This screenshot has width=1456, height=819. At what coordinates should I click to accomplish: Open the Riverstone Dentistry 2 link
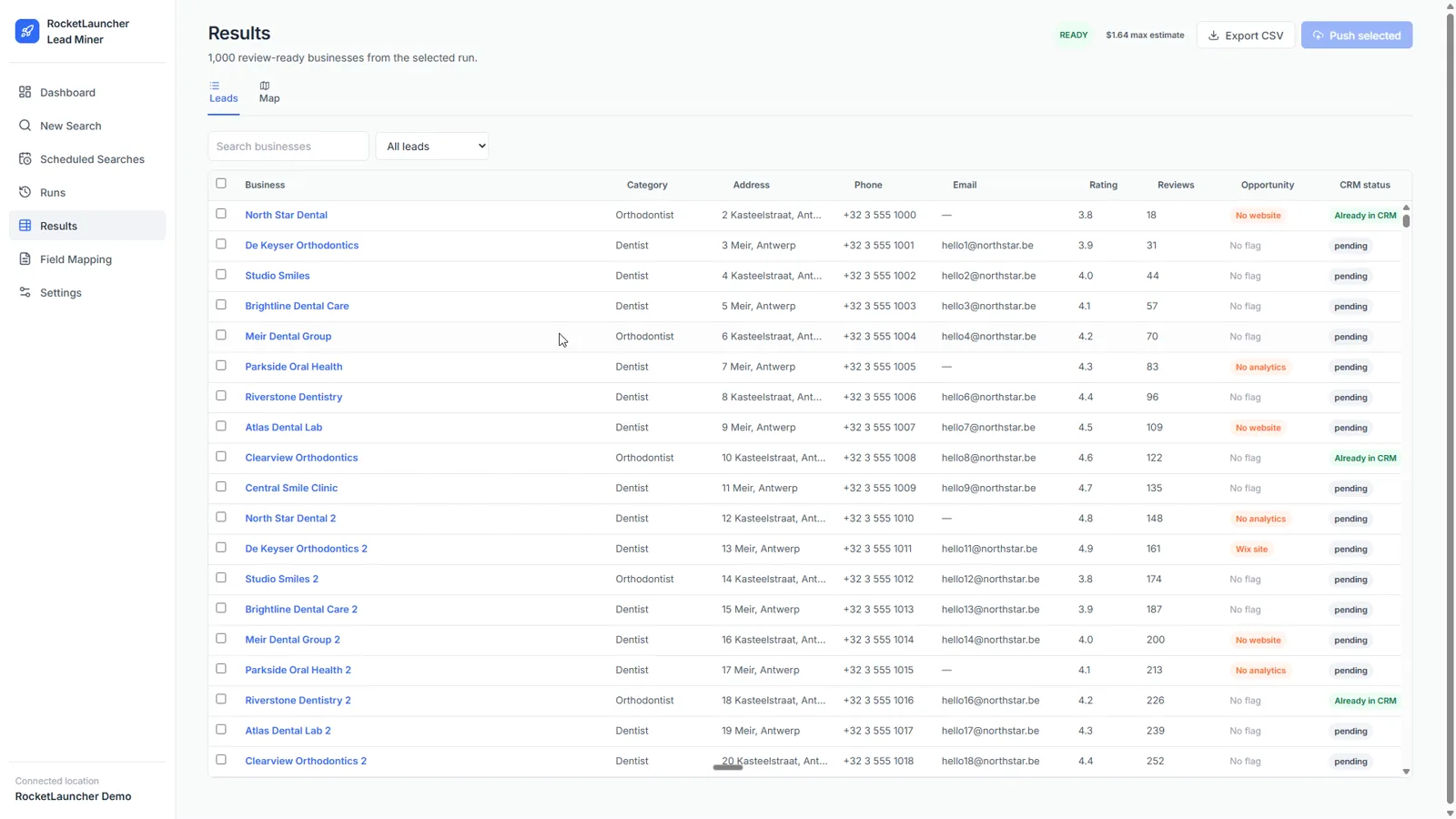pyautogui.click(x=298, y=700)
